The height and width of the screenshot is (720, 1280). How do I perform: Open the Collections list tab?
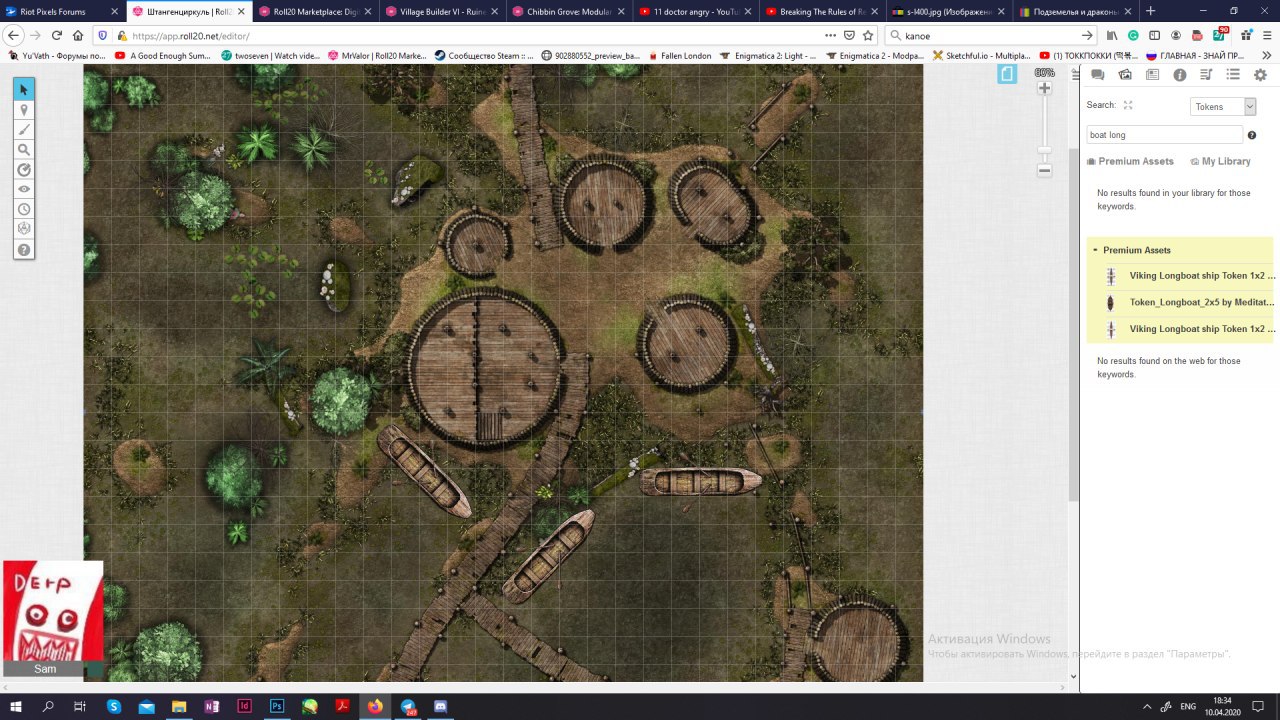[x=1233, y=75]
